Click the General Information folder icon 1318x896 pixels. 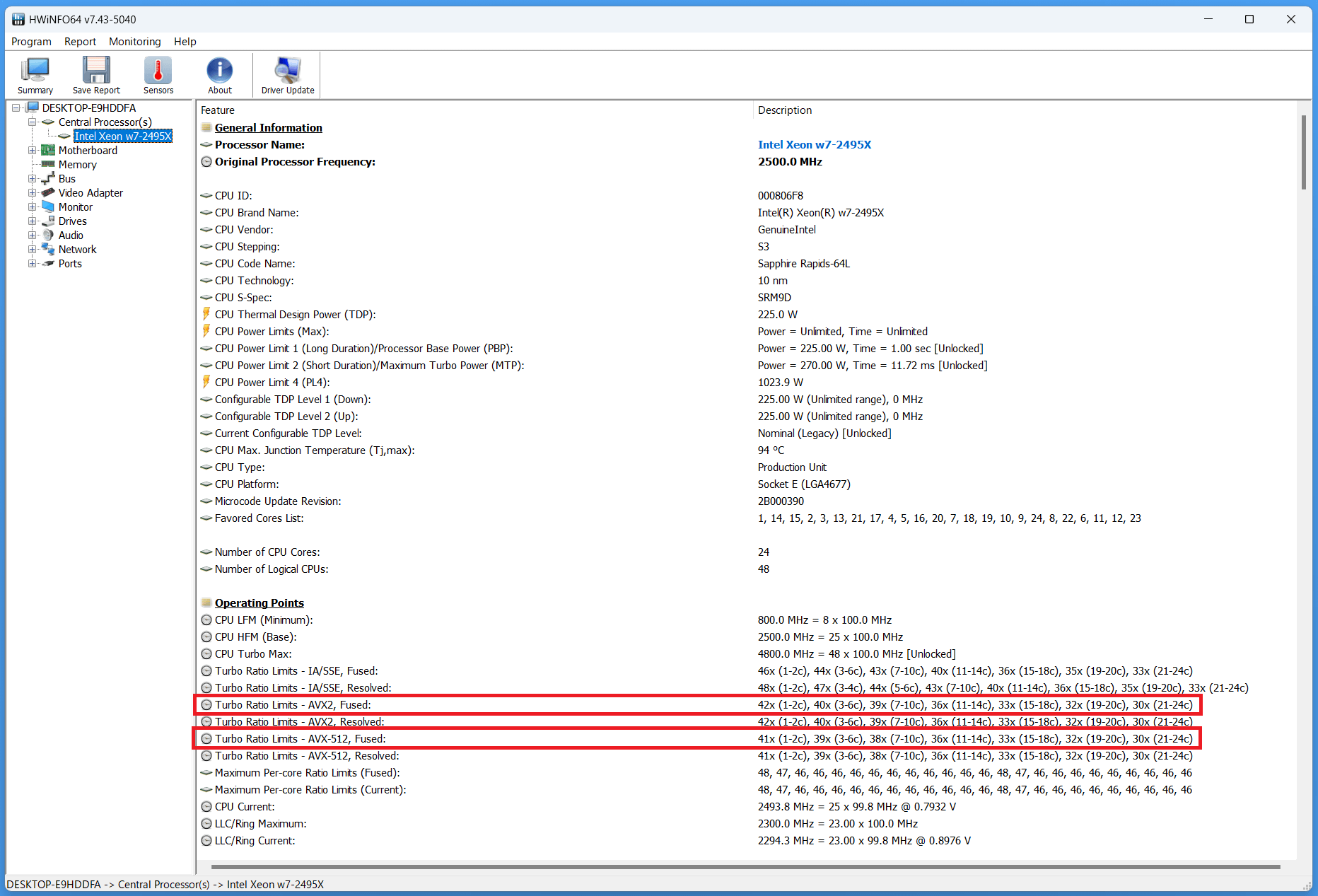(206, 127)
